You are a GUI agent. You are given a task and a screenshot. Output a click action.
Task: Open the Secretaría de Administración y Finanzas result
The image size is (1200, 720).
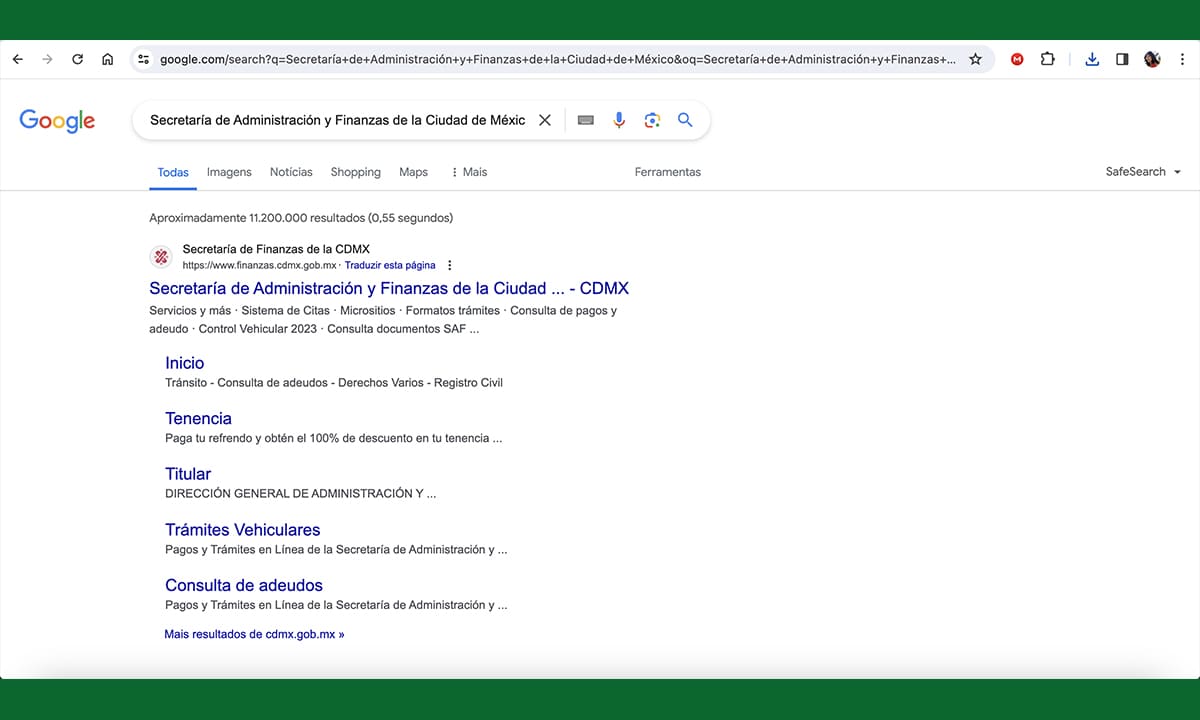(x=389, y=288)
